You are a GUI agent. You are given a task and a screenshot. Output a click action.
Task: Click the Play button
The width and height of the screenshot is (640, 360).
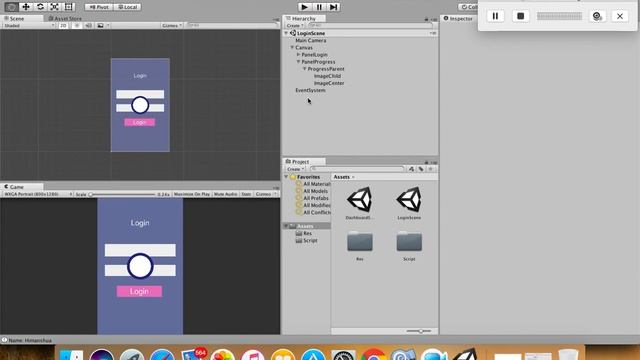tap(304, 7)
